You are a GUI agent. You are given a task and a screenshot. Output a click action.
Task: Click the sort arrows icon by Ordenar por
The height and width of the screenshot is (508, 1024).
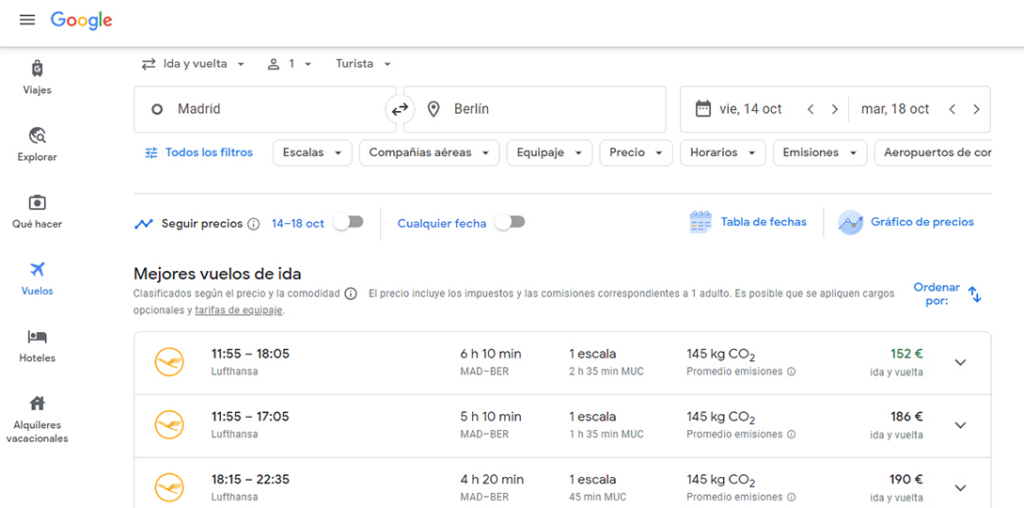pos(975,295)
